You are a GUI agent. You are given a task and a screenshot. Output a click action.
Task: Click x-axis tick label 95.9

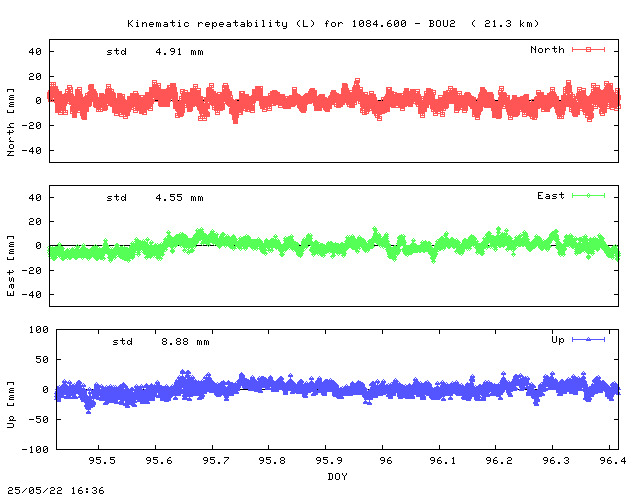329,460
